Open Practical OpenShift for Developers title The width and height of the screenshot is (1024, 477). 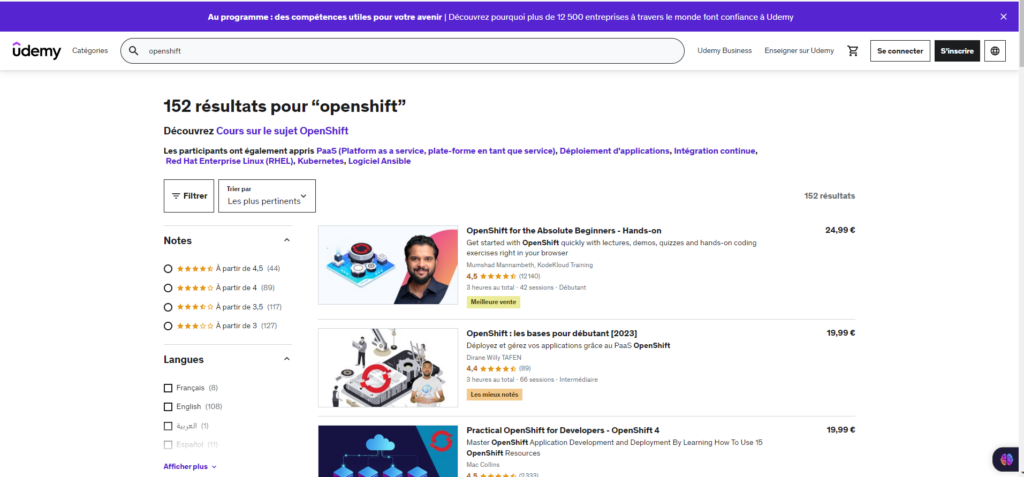563,430
